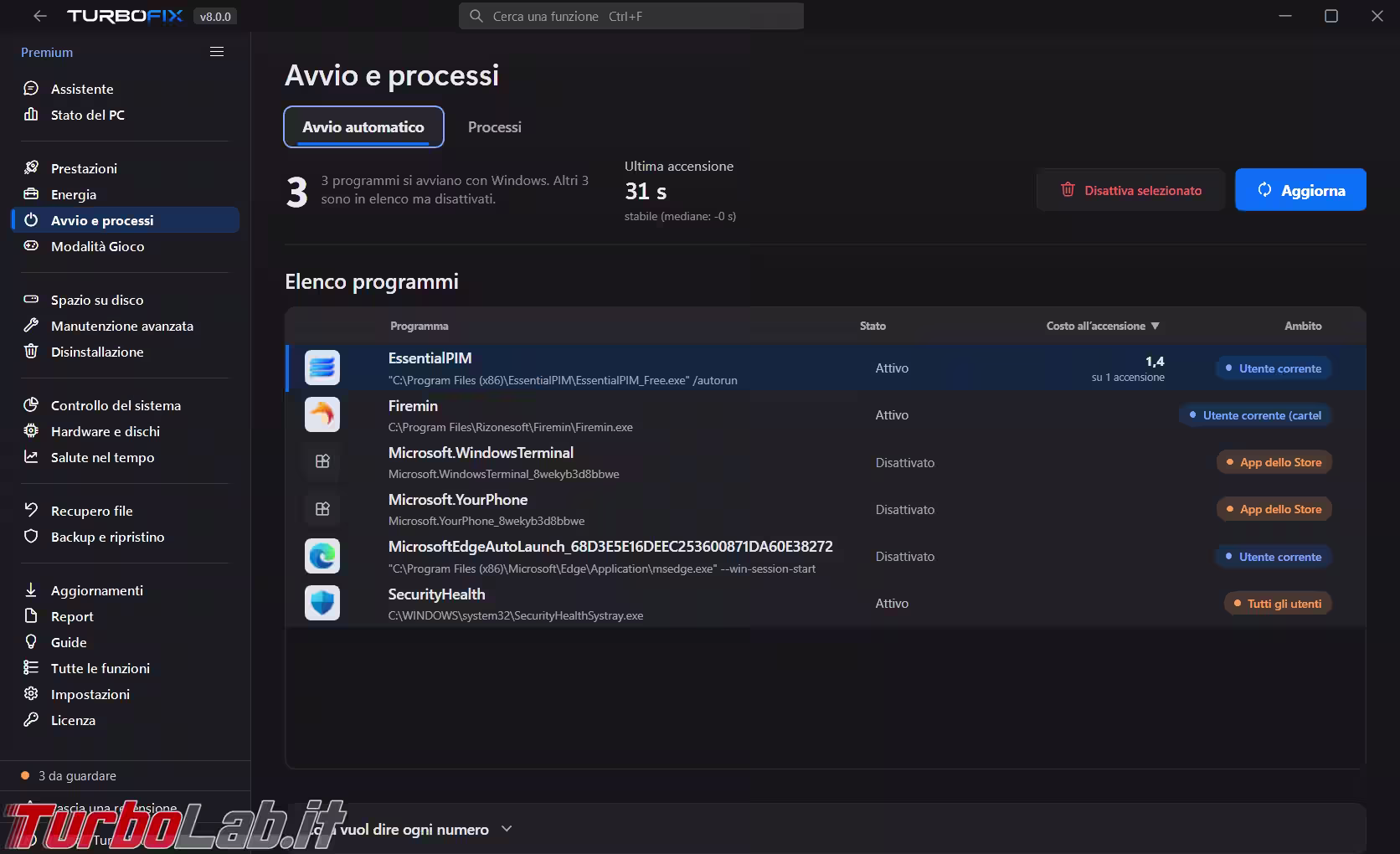The image size is (1400, 854).
Task: Click the Aggiornamenti download icon
Action: pos(31,590)
